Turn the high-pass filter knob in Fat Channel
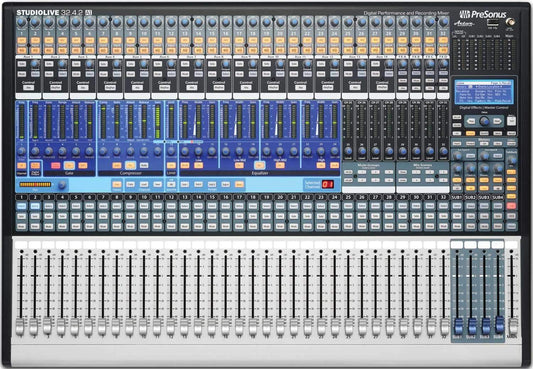 21,152
